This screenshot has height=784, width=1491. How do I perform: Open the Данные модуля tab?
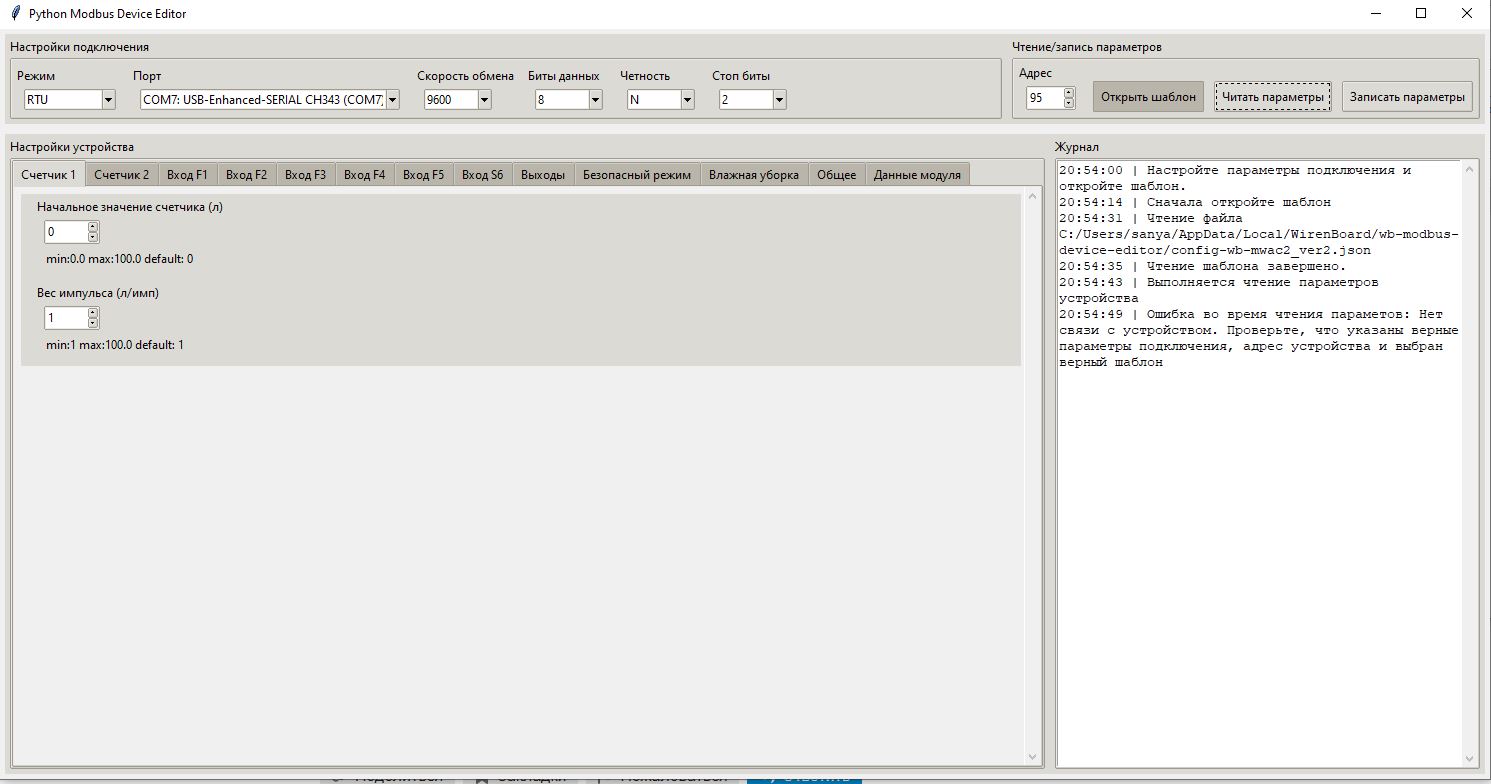pos(916,175)
